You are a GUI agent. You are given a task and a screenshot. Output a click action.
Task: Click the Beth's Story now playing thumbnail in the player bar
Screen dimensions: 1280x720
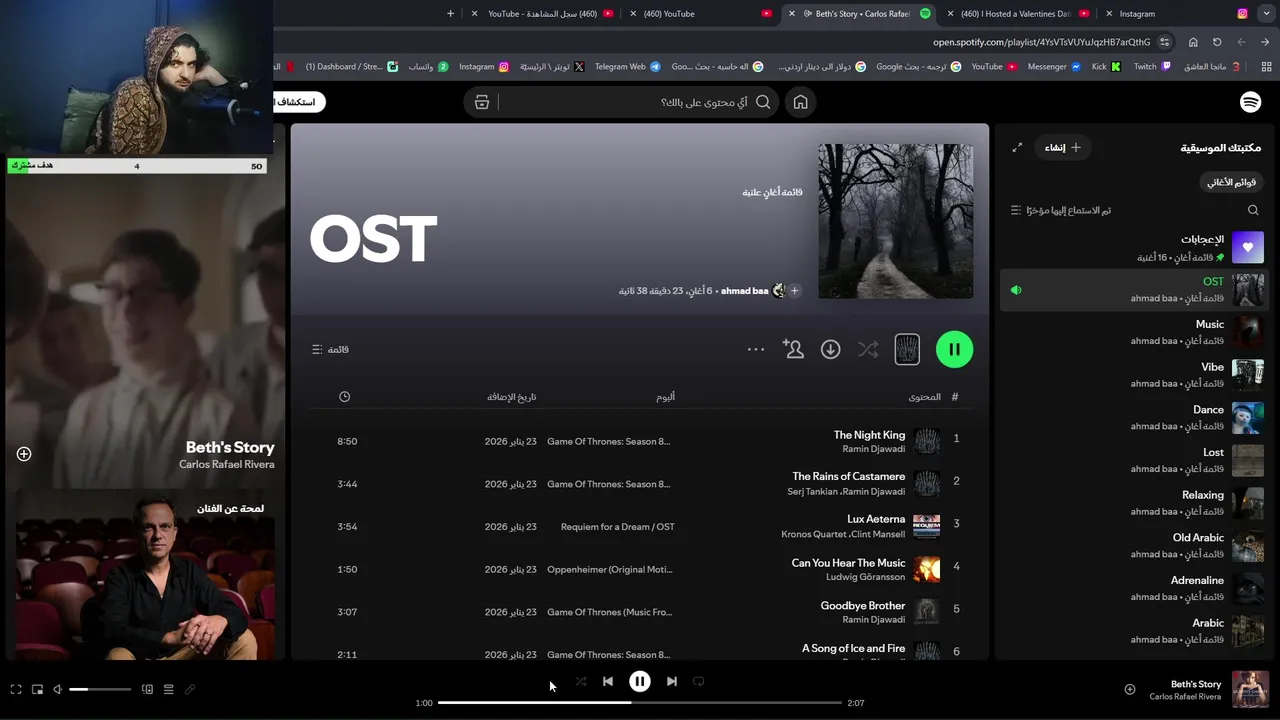1250,689
